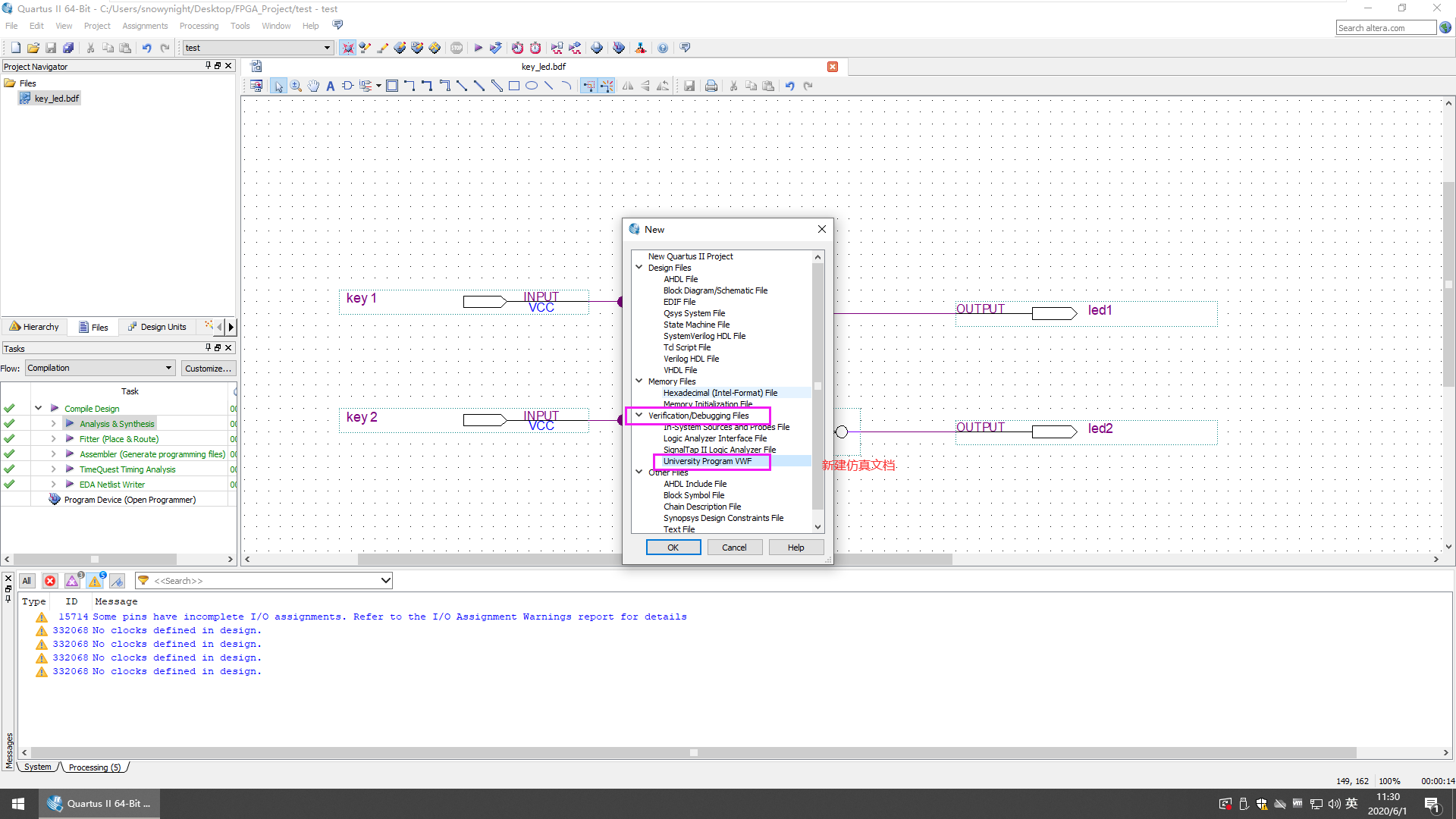Expand Other Files tree section
This screenshot has height=819, width=1456.
[639, 472]
